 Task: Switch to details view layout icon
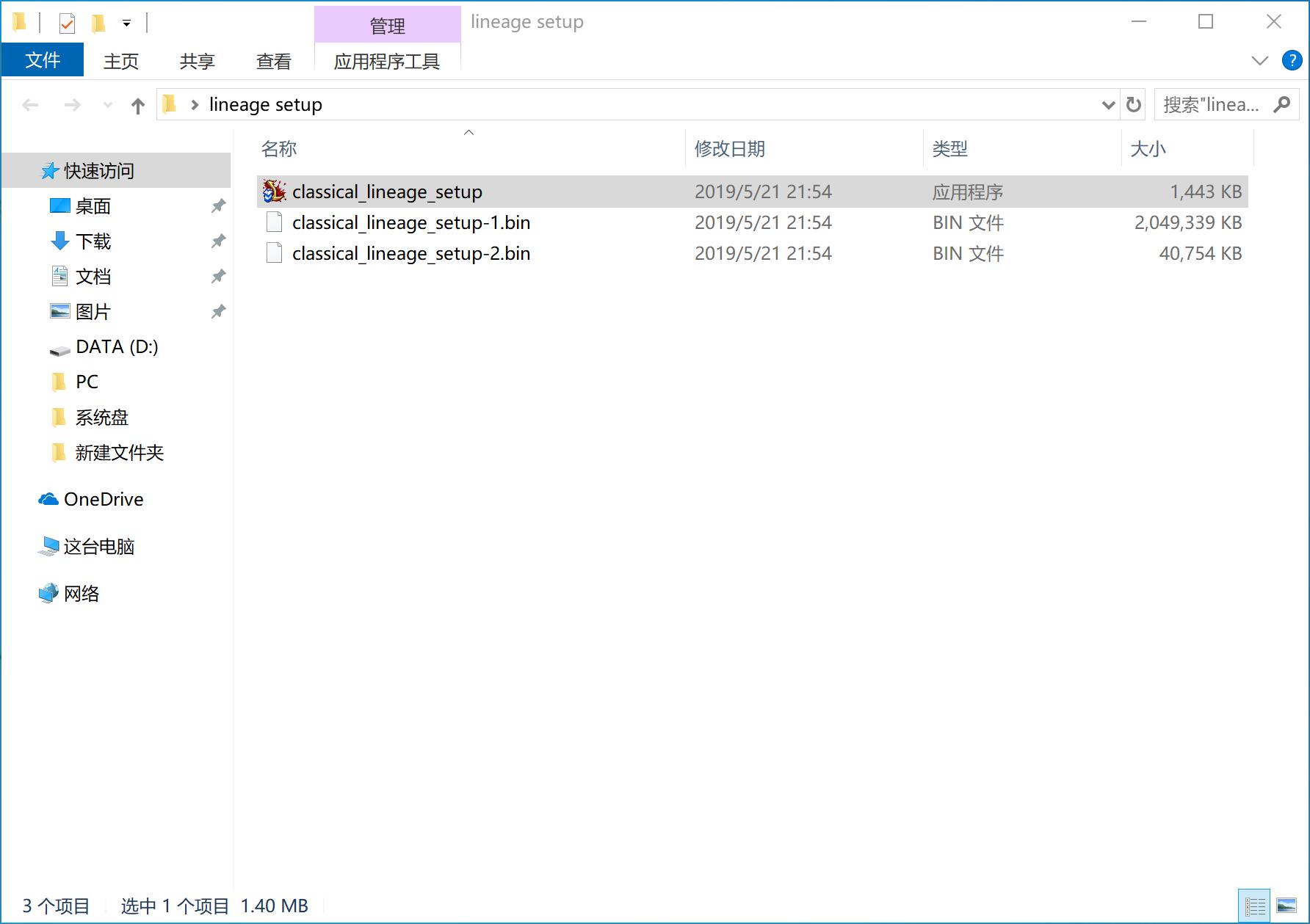(x=1255, y=906)
